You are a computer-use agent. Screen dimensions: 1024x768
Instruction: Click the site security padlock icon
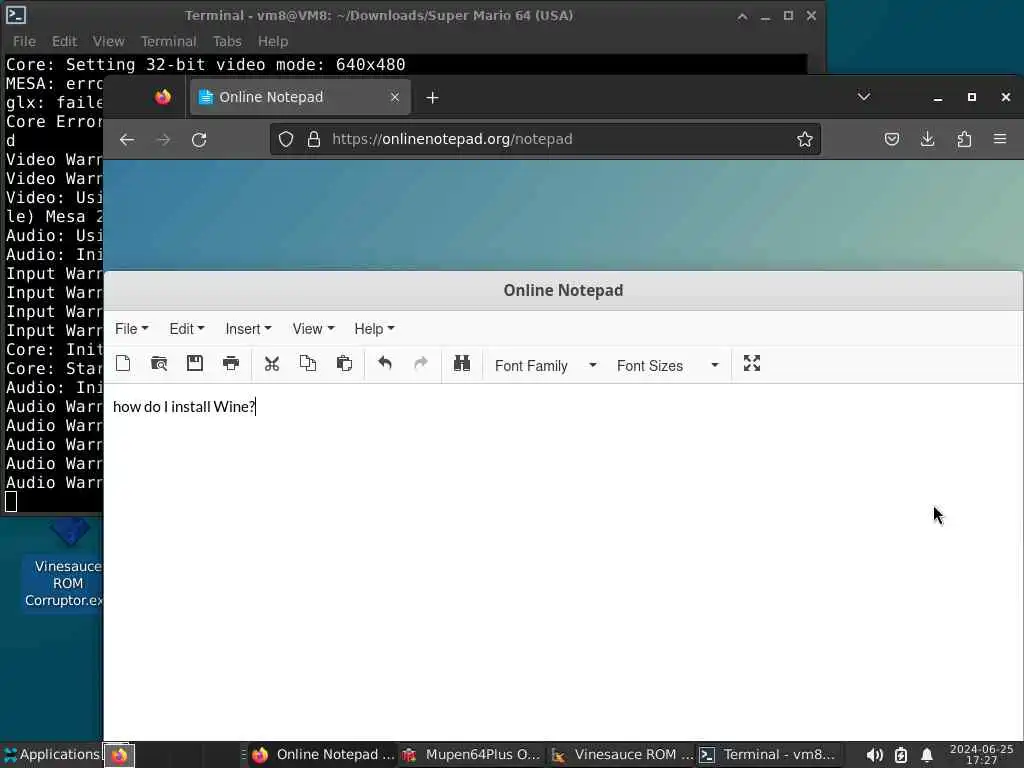314,139
